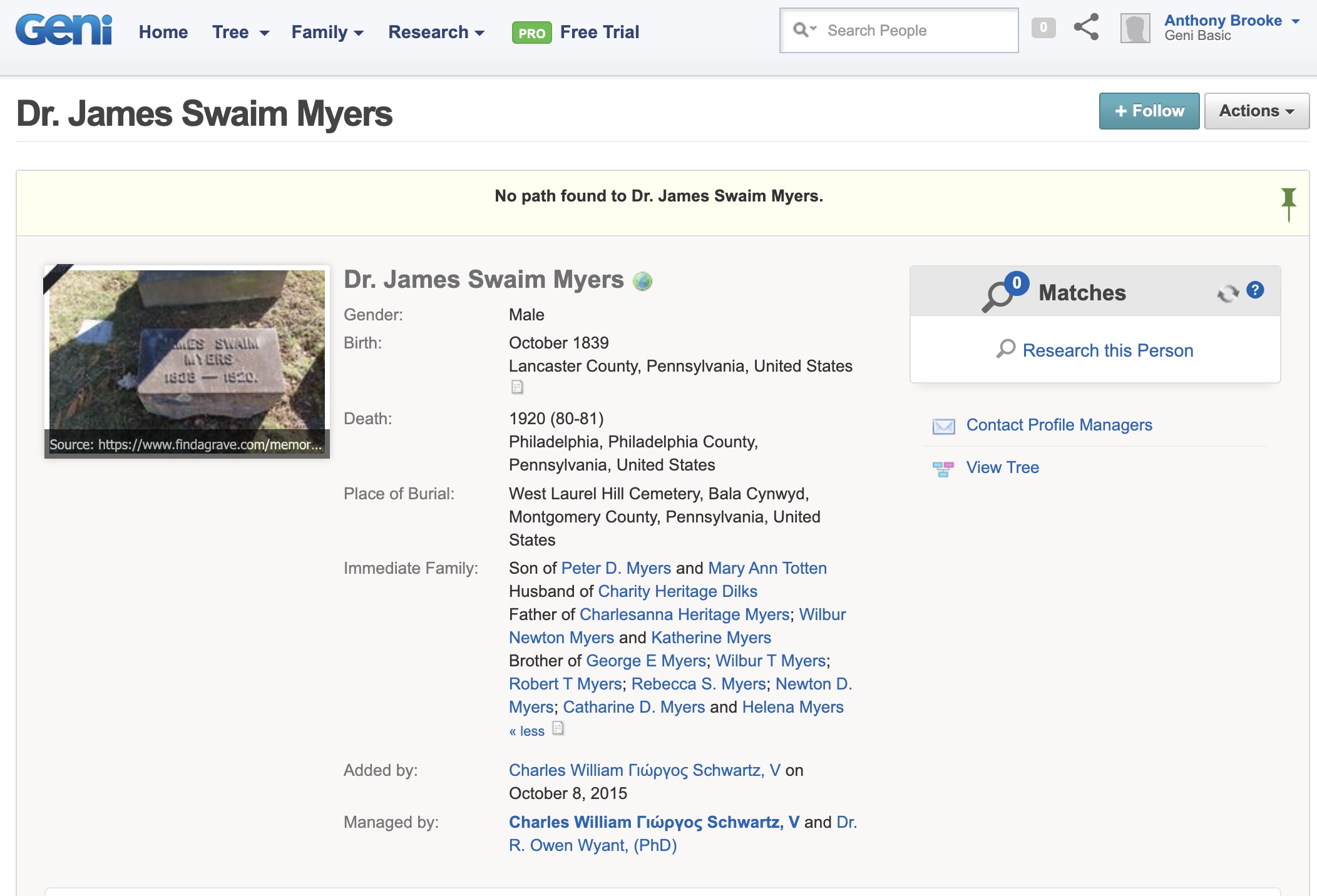Click the user avatar thumbnail

click(1135, 29)
